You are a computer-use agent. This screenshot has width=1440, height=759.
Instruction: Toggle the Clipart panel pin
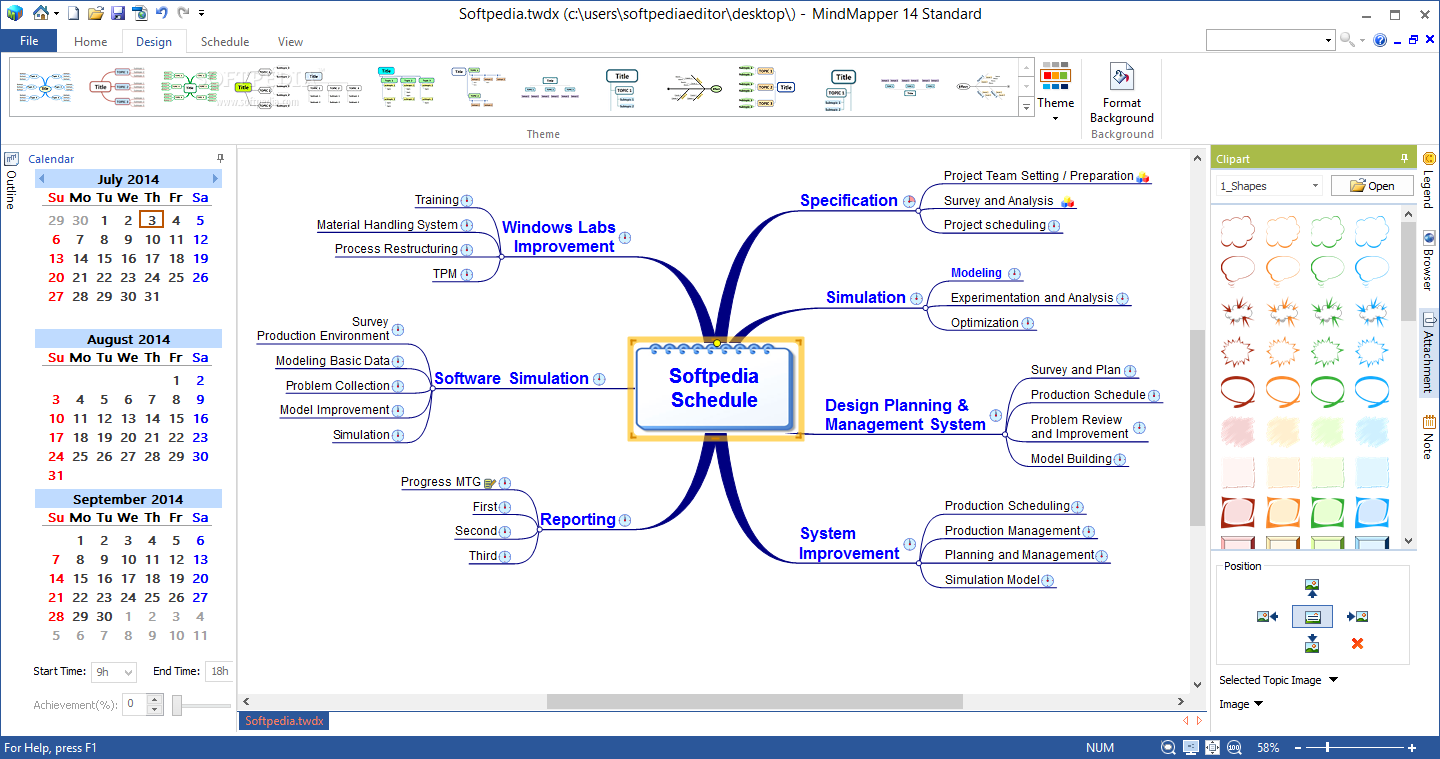[x=1404, y=158]
